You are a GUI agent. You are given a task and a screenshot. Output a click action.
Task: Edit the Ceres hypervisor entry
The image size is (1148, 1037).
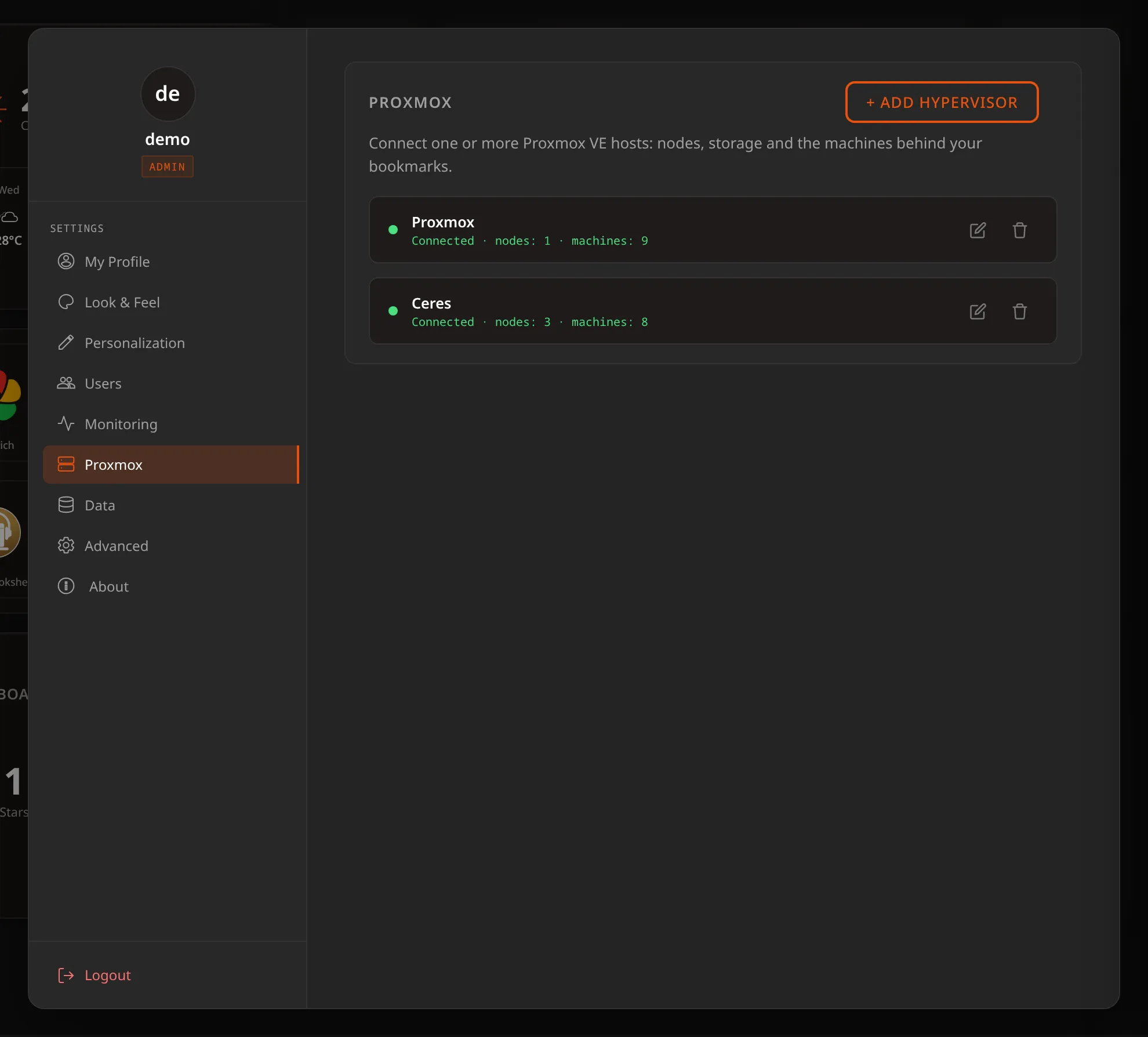tap(978, 311)
